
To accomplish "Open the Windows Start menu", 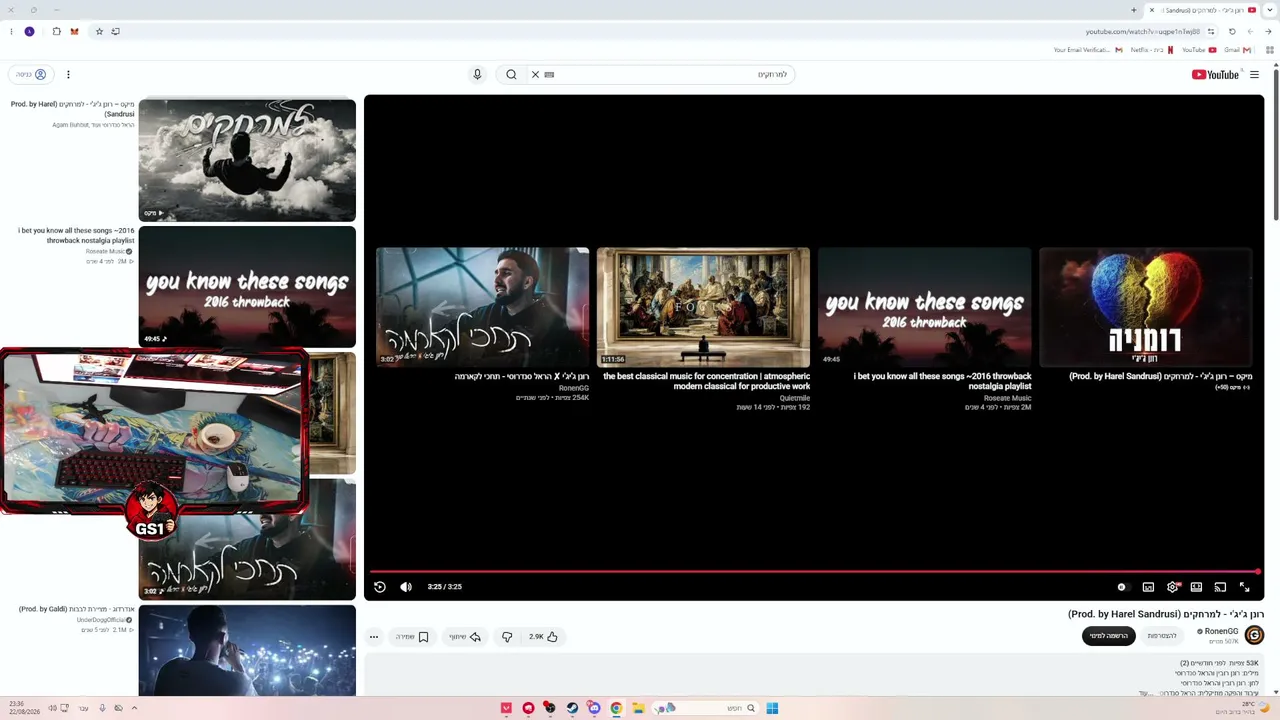I will pyautogui.click(x=772, y=708).
